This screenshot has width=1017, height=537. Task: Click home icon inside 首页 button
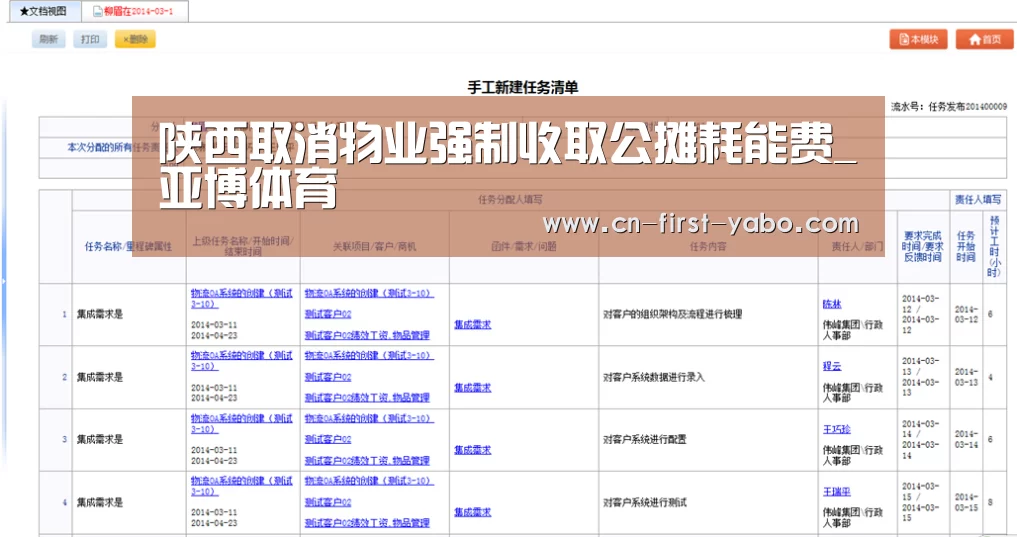pyautogui.click(x=975, y=40)
